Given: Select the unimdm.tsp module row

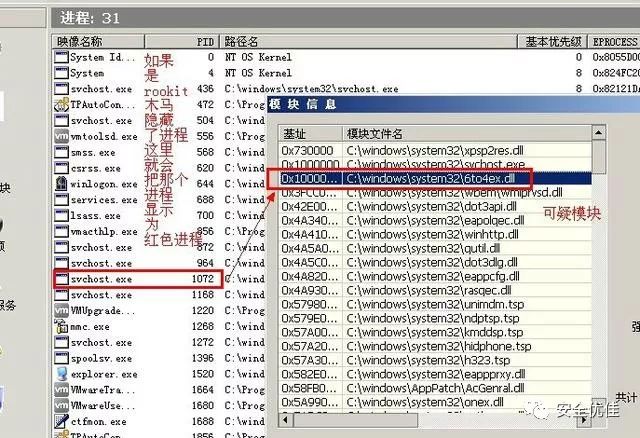Looking at the screenshot, I should click(435, 304).
